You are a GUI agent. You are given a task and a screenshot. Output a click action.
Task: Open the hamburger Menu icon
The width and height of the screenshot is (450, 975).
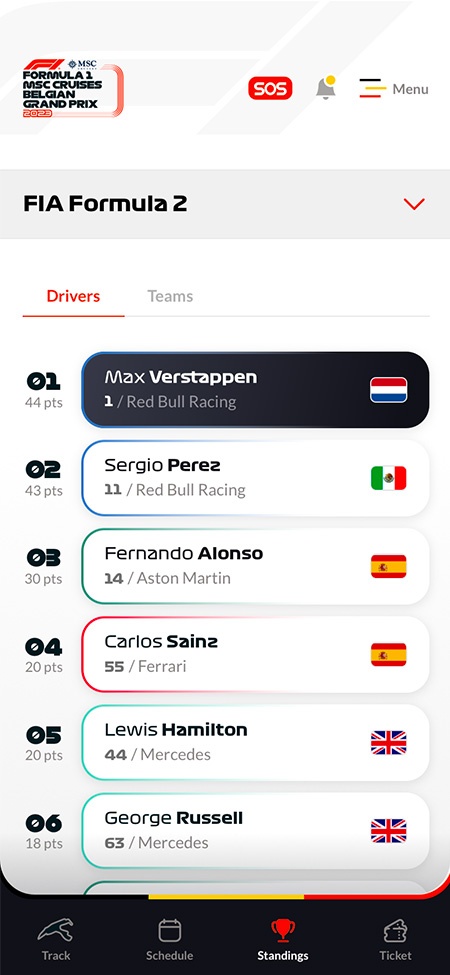point(373,88)
